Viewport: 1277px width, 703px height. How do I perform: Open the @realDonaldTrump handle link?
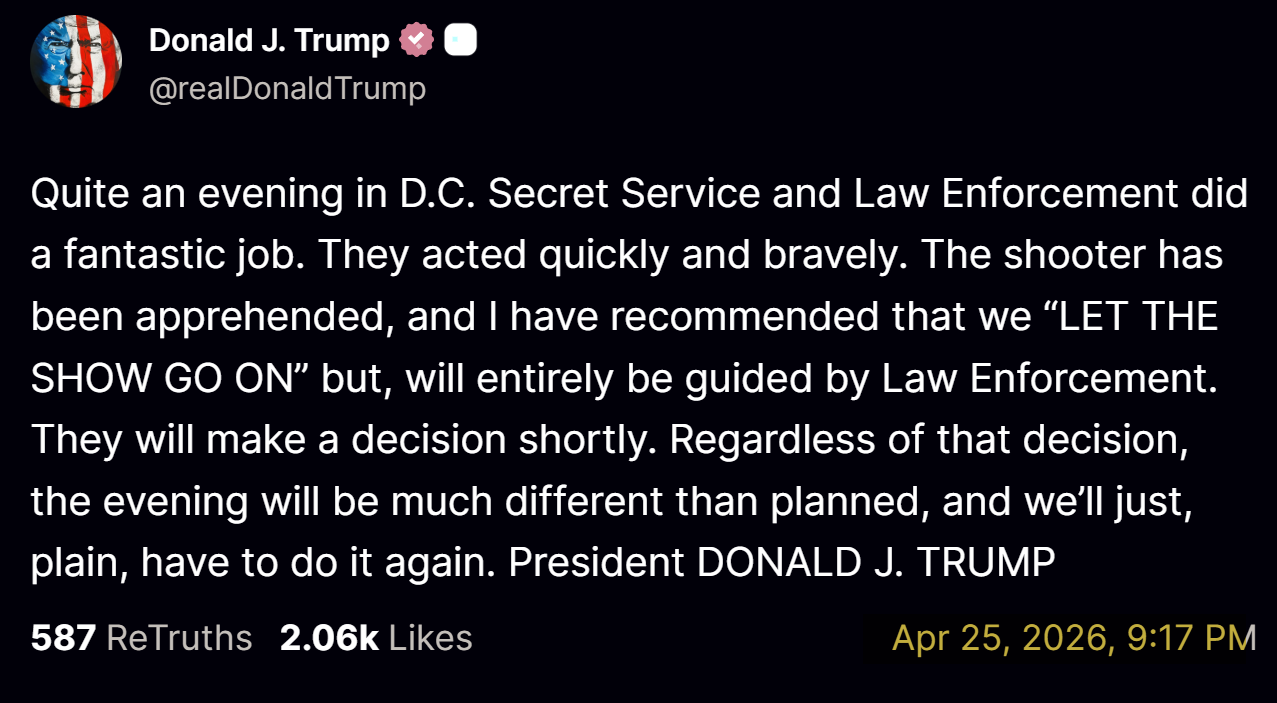point(287,89)
